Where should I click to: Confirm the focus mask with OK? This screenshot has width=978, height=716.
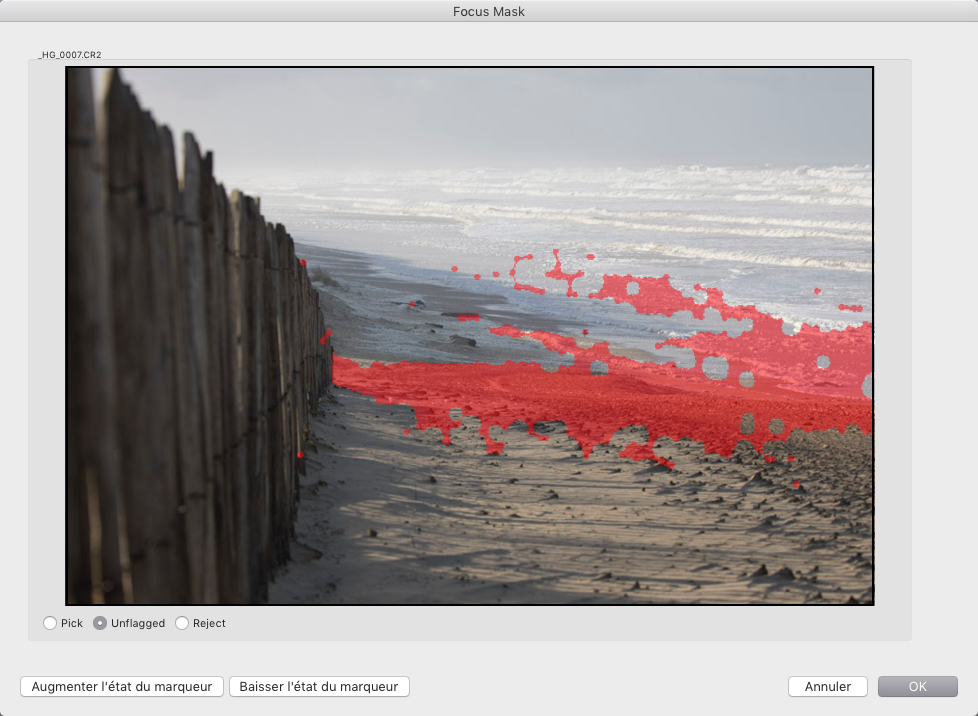point(917,687)
